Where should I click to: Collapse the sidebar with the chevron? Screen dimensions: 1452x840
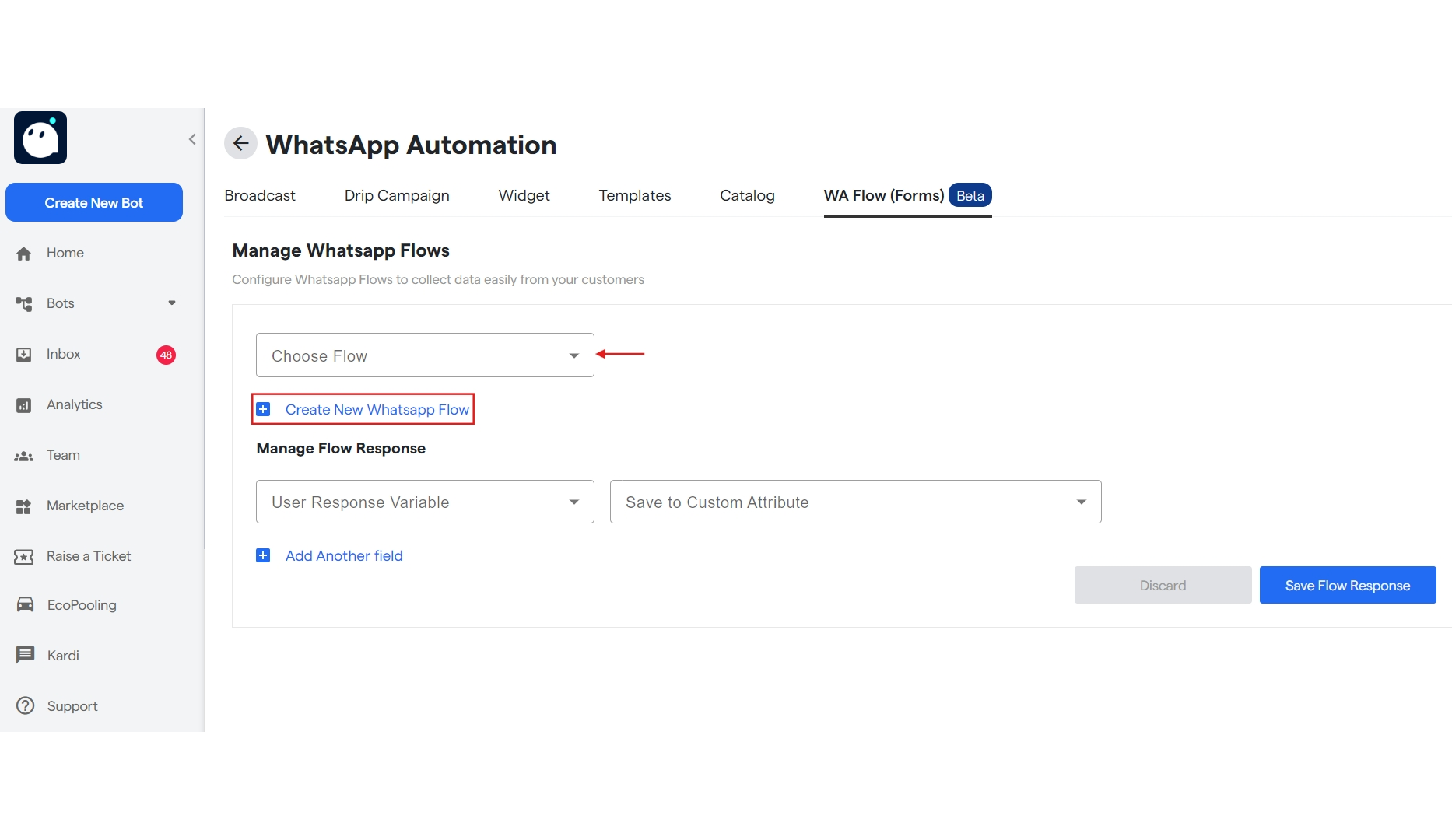(x=191, y=139)
